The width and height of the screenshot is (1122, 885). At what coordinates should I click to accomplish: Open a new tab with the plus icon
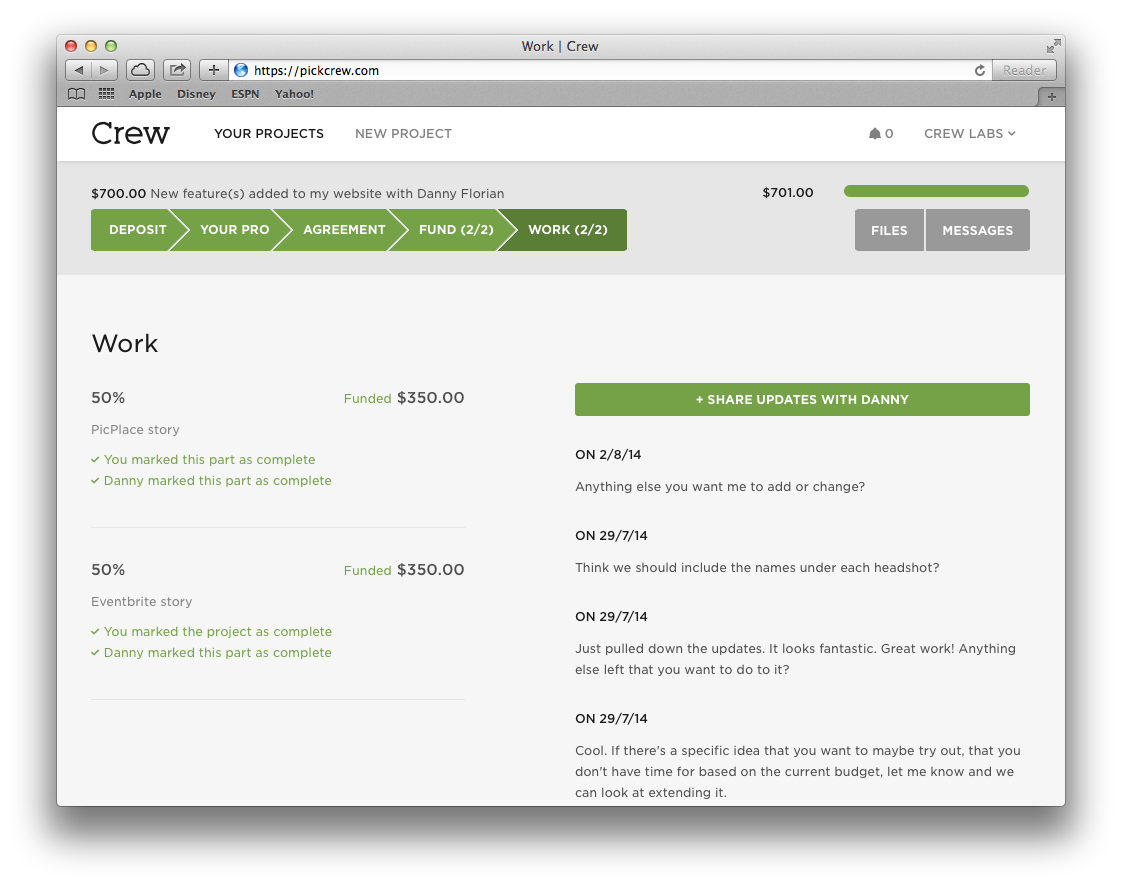coord(1051,97)
